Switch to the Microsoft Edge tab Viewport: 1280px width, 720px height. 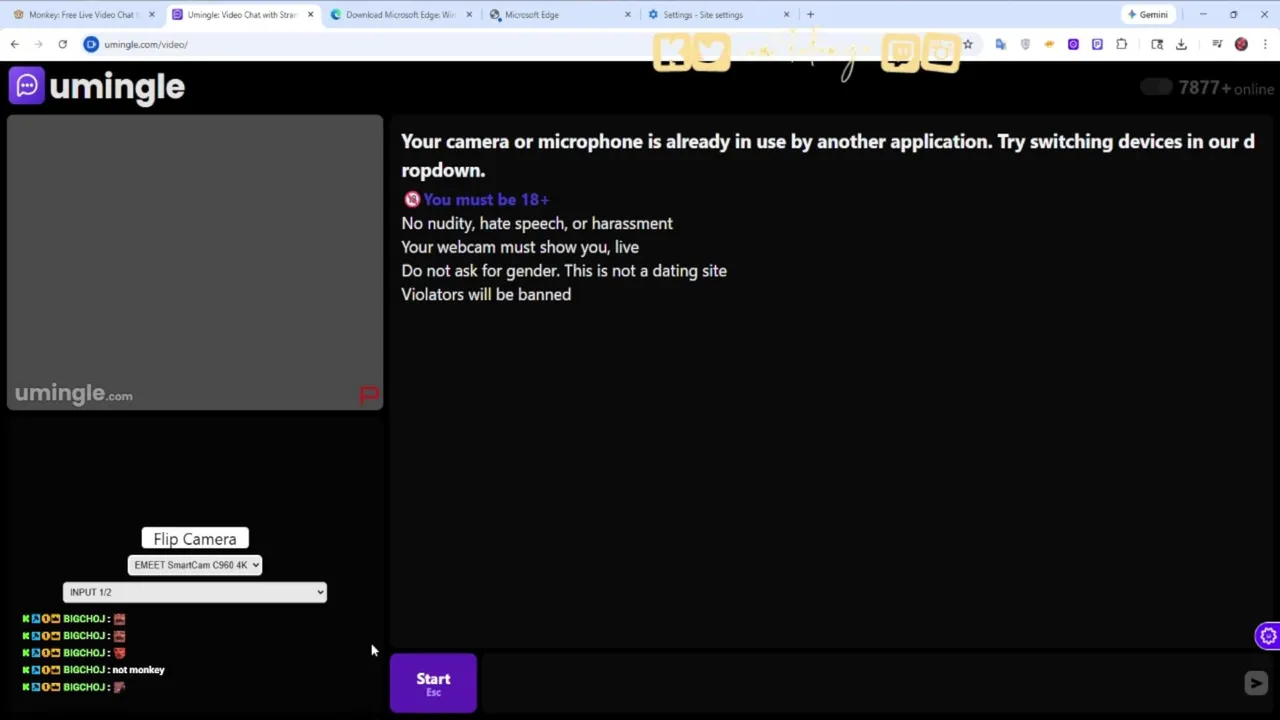(x=560, y=15)
